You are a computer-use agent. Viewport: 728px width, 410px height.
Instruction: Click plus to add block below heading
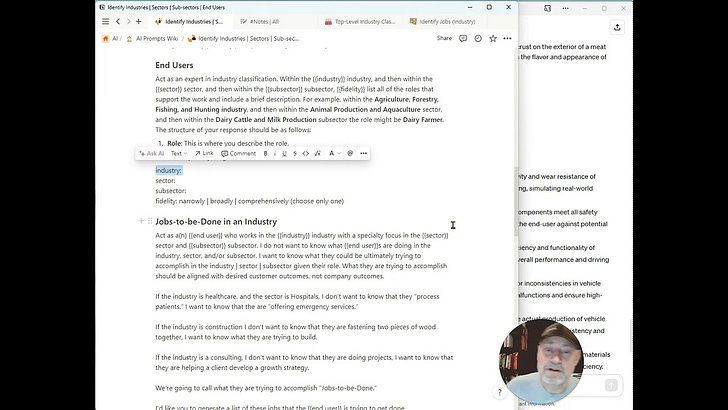point(141,221)
